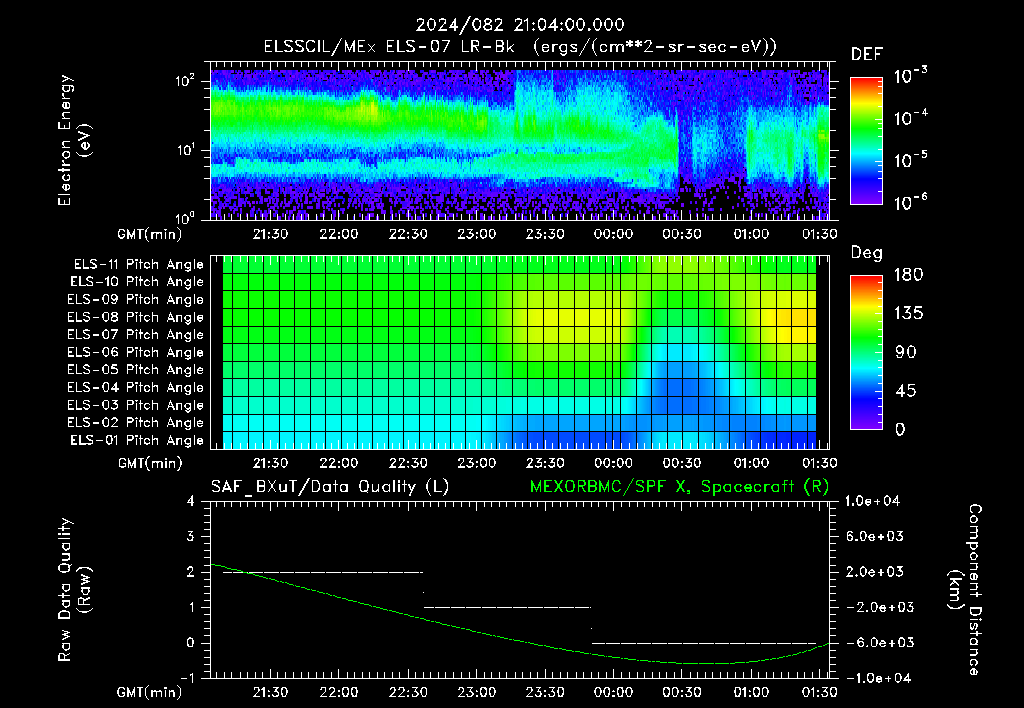The height and width of the screenshot is (708, 1024).
Task: Click the 2.0e+03 tick on the distance axis
Action: [x=875, y=572]
